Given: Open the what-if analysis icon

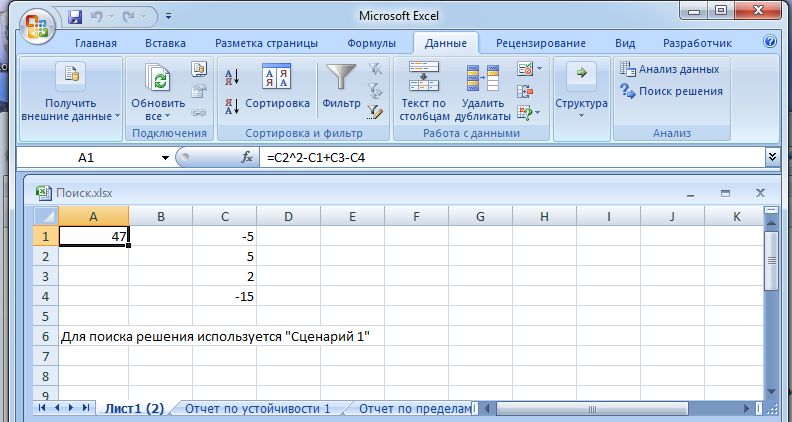Looking at the screenshot, I should pos(525,112).
